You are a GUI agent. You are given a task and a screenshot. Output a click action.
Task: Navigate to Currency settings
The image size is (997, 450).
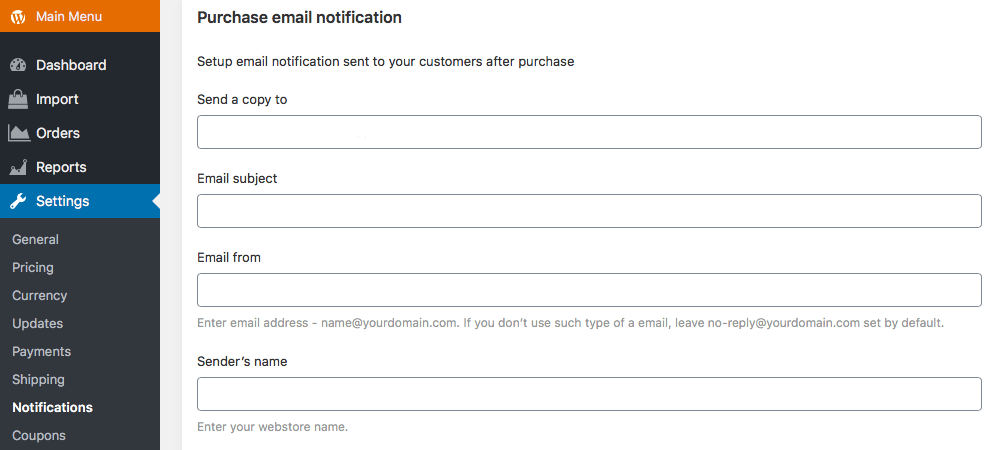(40, 295)
